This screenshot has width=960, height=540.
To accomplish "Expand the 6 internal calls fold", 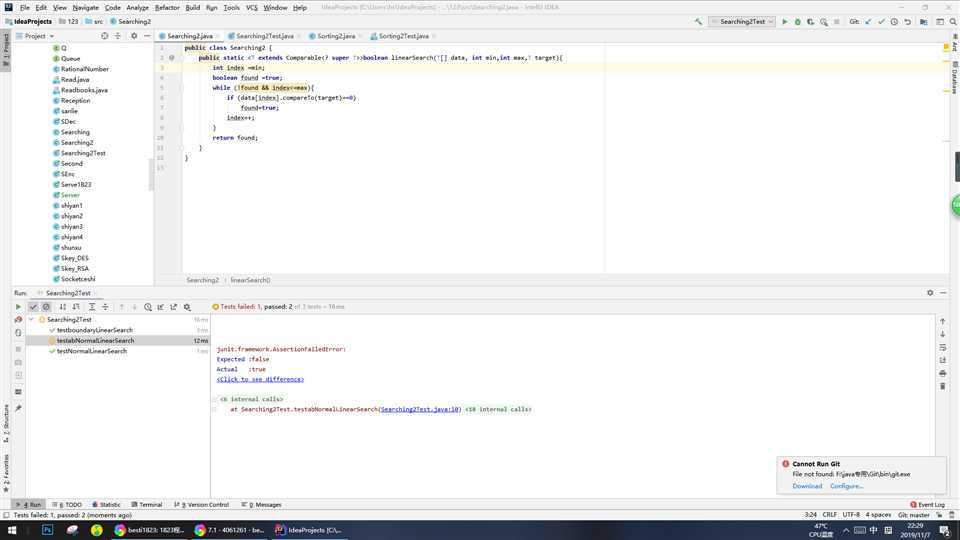I will [251, 399].
